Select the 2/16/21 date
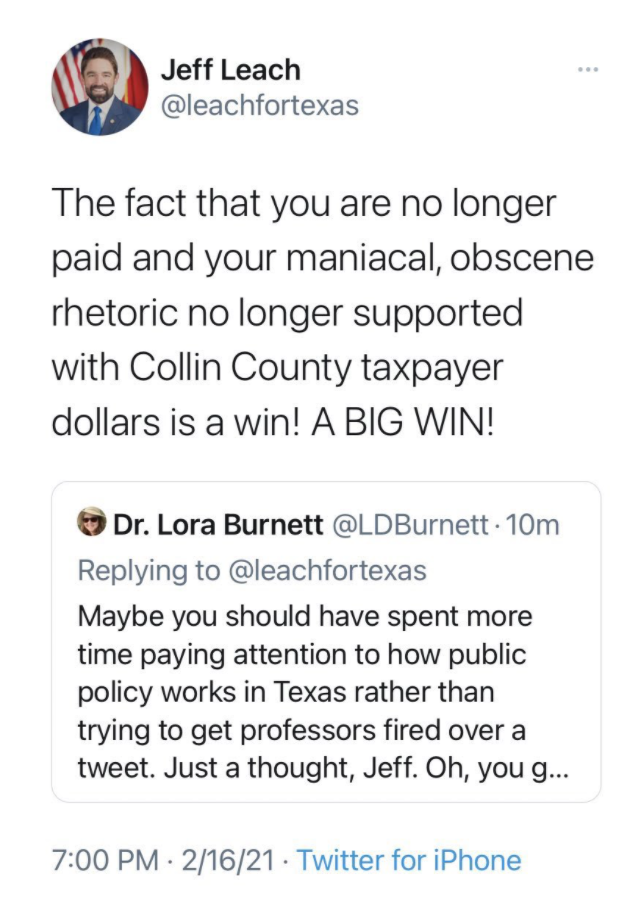 [228, 860]
